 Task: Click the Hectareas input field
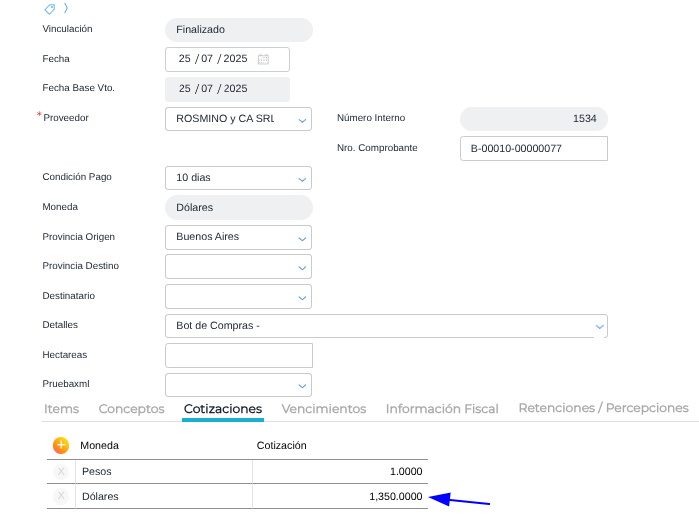pos(238,356)
